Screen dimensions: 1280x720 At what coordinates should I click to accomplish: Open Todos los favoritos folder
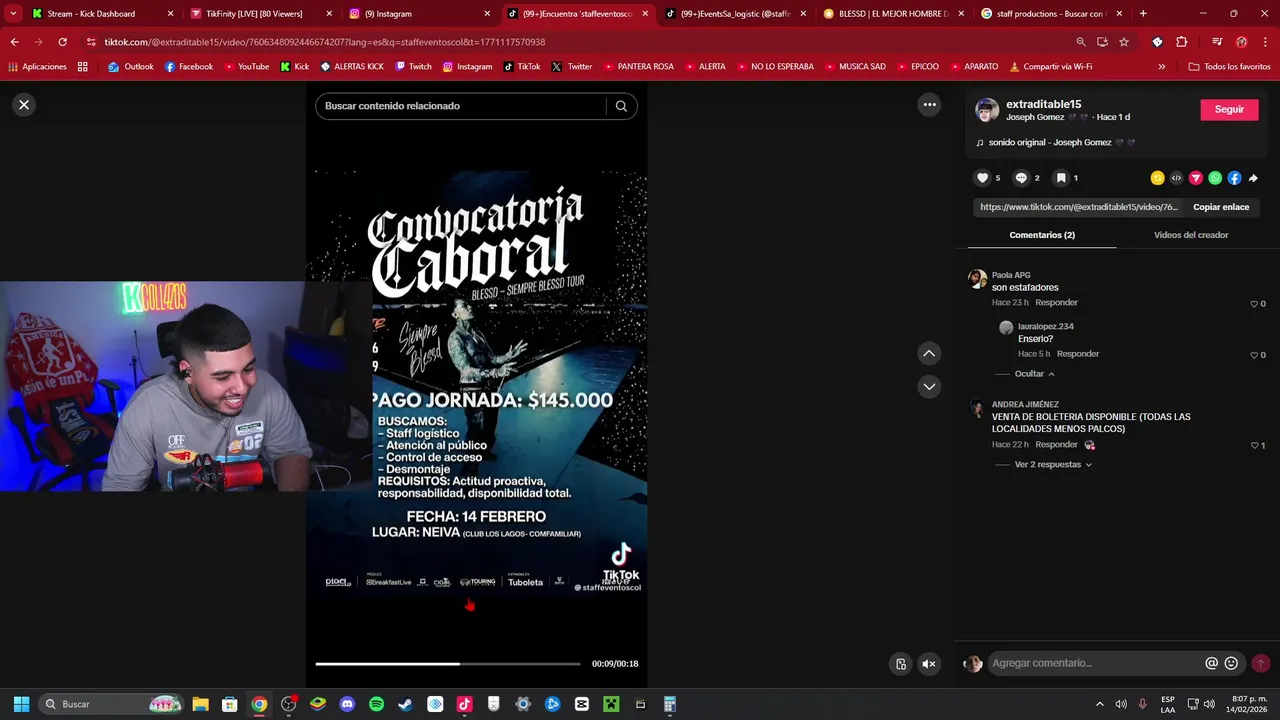1229,67
